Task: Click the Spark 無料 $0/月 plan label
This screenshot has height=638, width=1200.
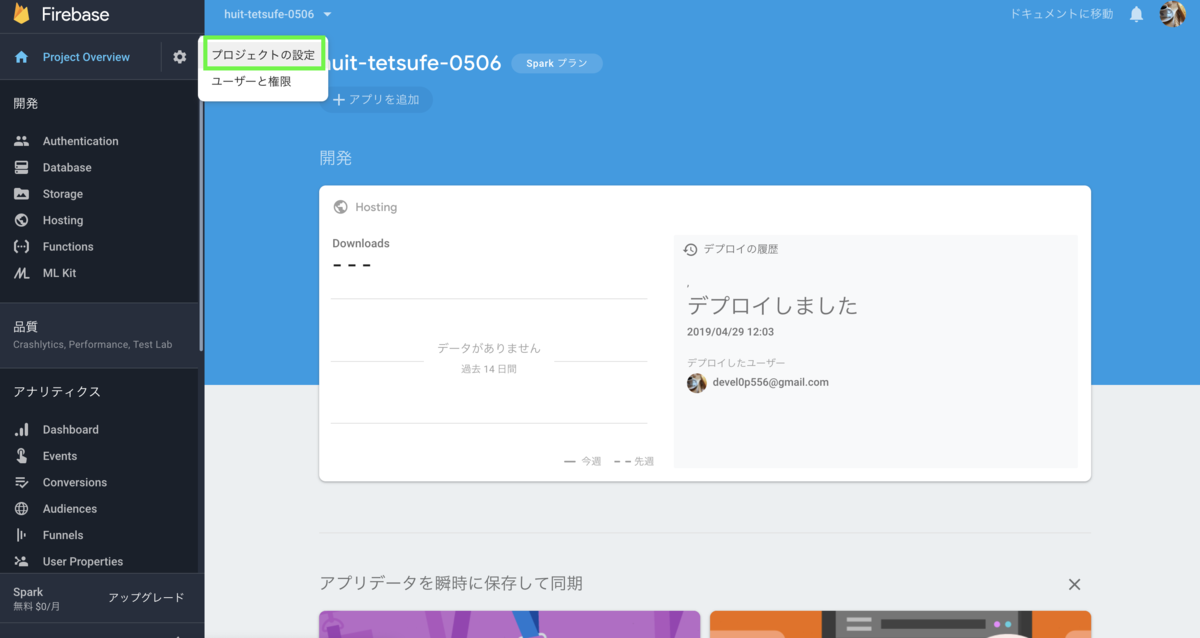Action: (x=37, y=598)
